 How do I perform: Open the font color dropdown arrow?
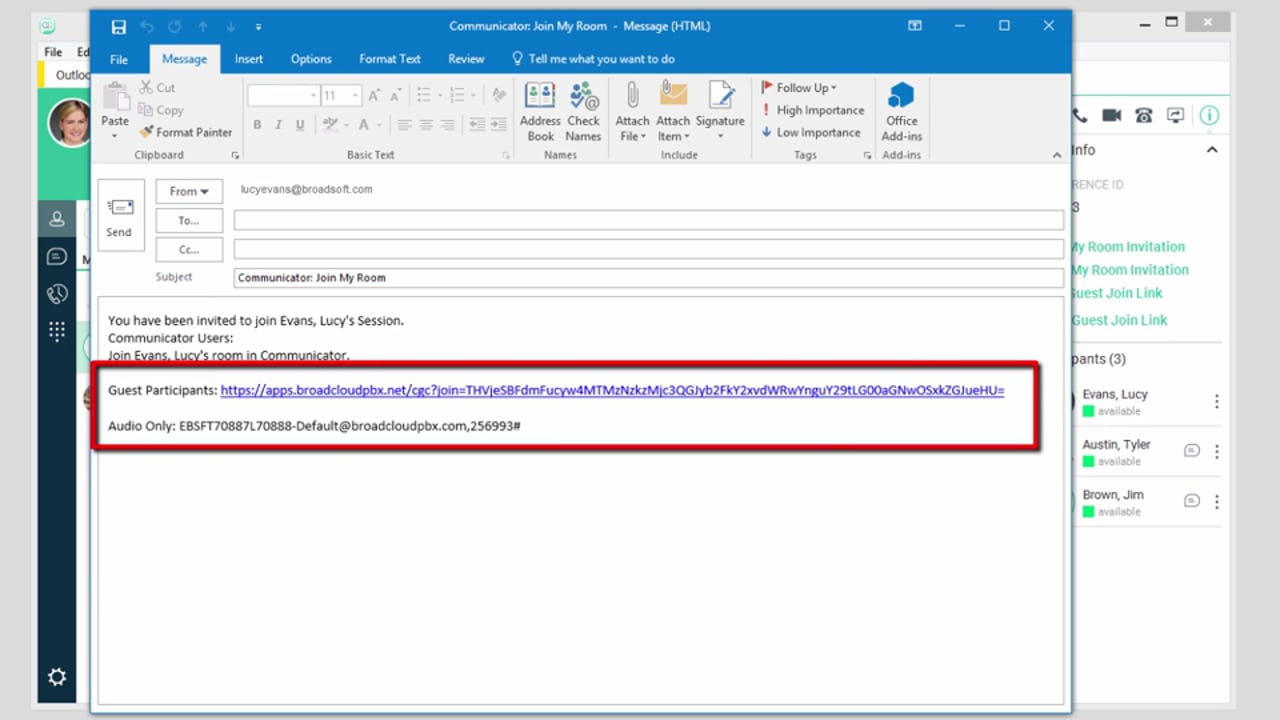(381, 125)
